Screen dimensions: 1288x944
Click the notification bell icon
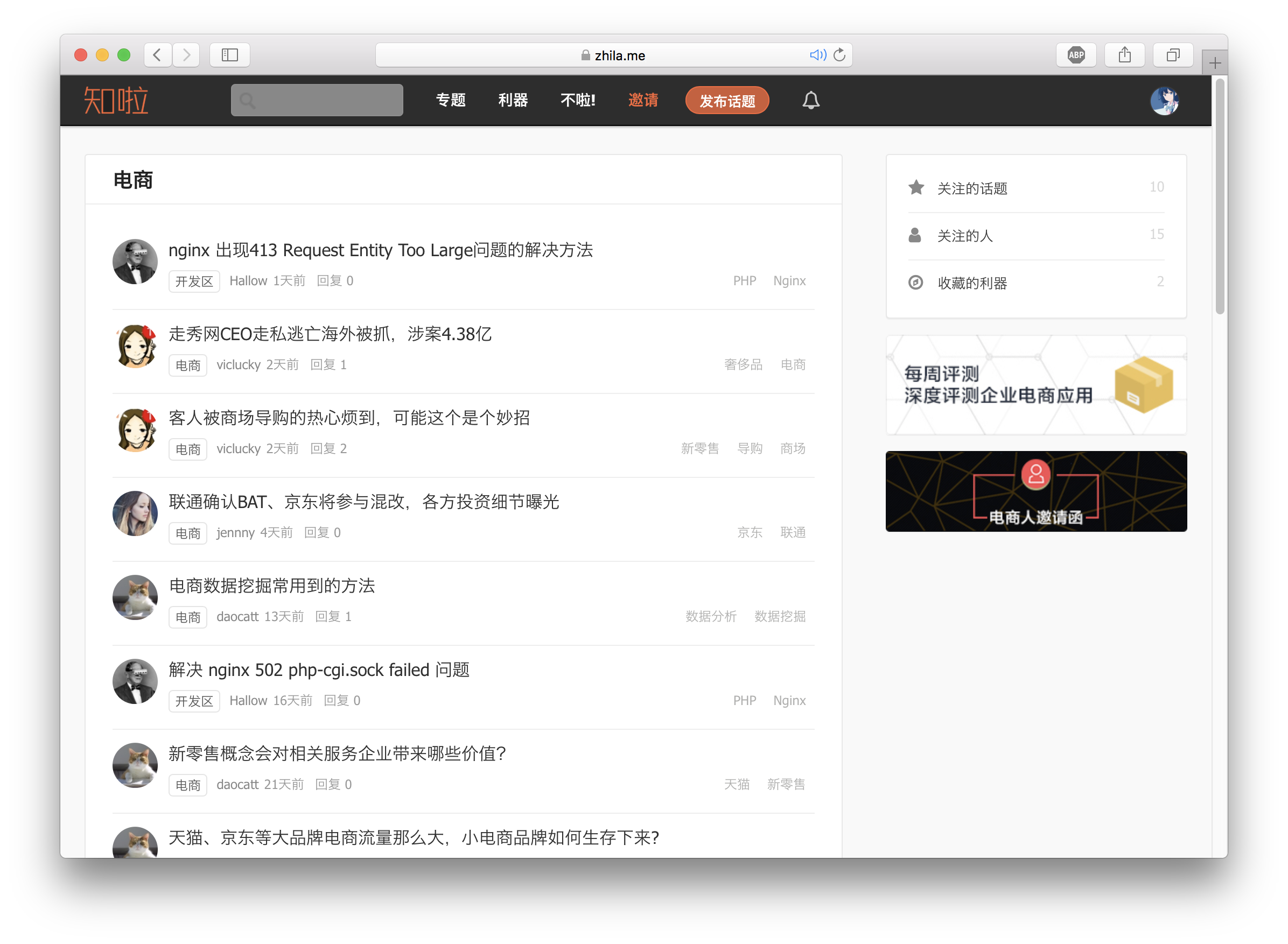coord(810,101)
